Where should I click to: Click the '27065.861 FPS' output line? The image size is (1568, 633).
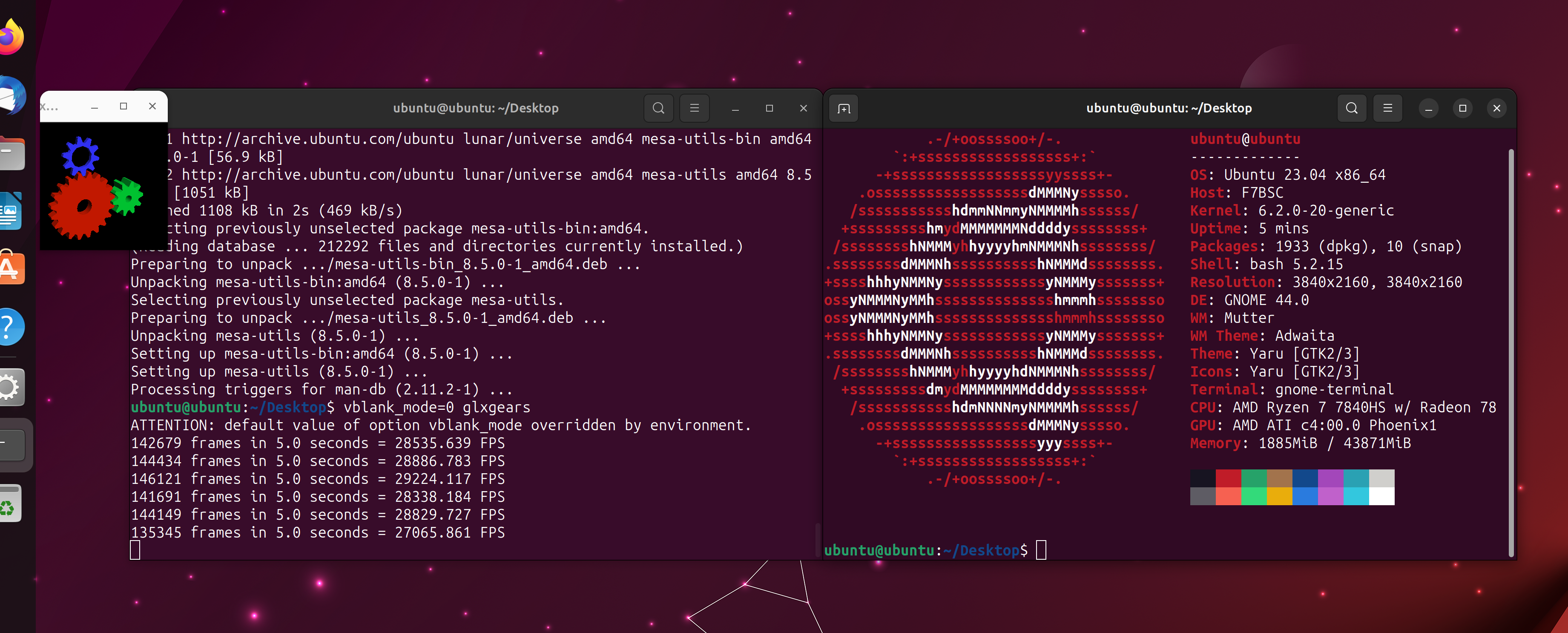point(318,532)
